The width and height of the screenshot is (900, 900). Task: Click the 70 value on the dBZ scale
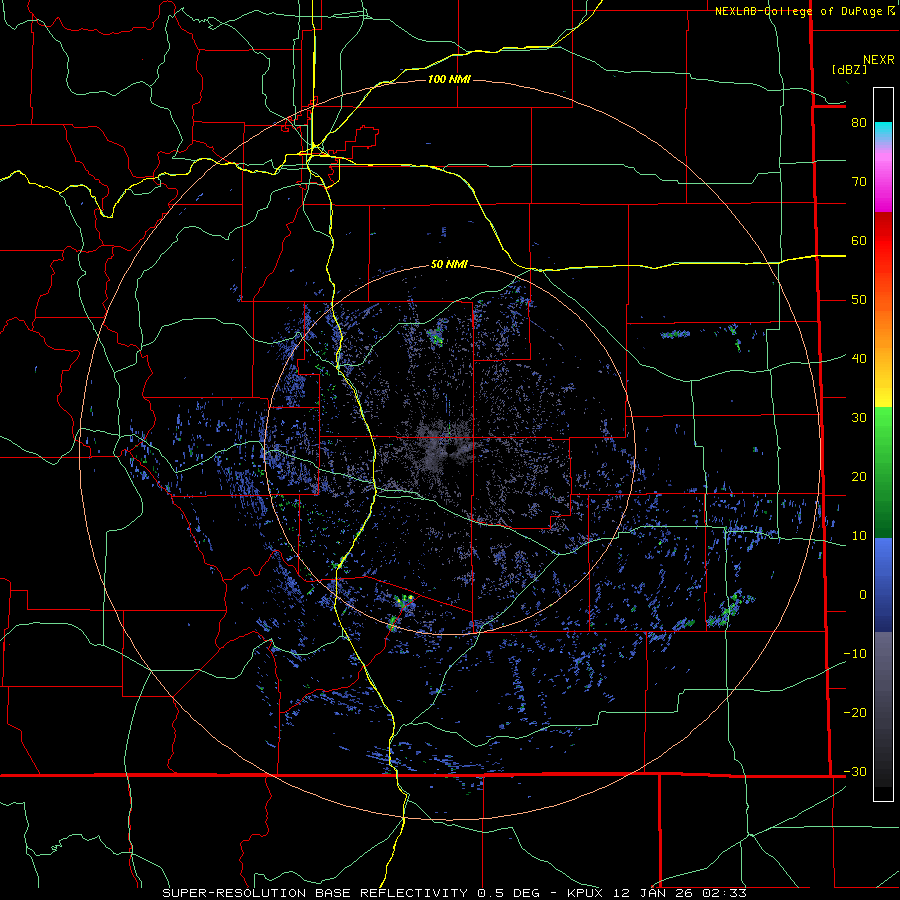coord(859,181)
